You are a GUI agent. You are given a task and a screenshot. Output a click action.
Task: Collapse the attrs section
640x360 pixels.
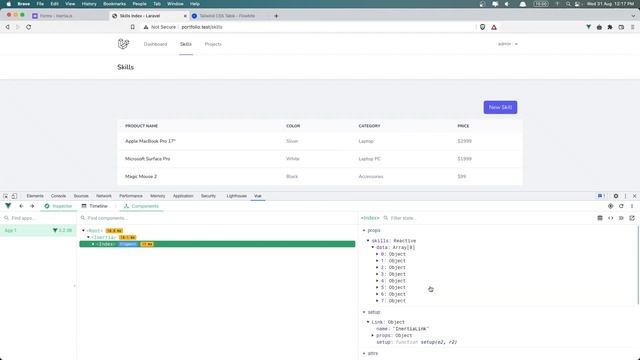(x=364, y=353)
